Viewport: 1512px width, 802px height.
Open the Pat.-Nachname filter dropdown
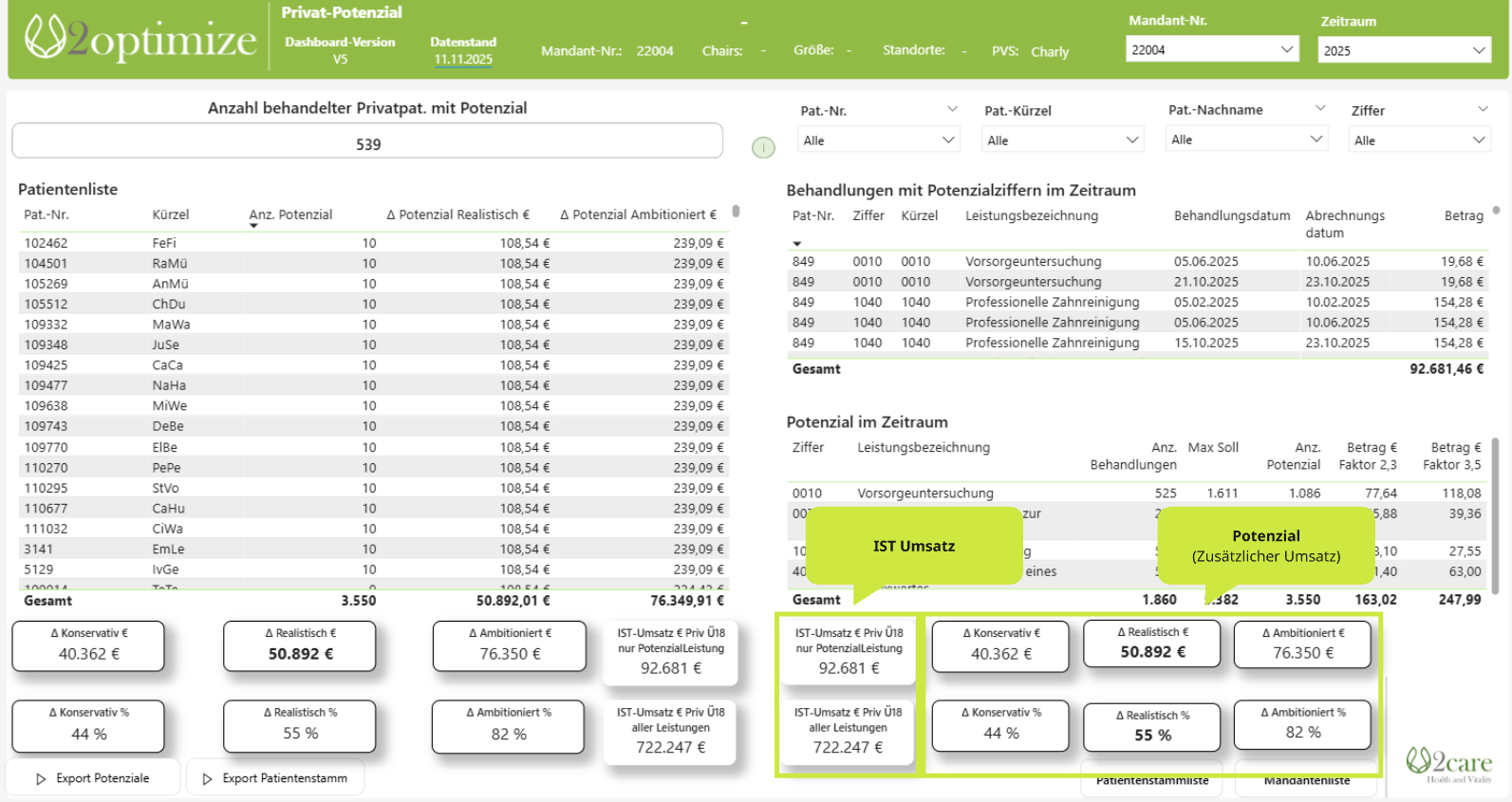tap(1246, 140)
